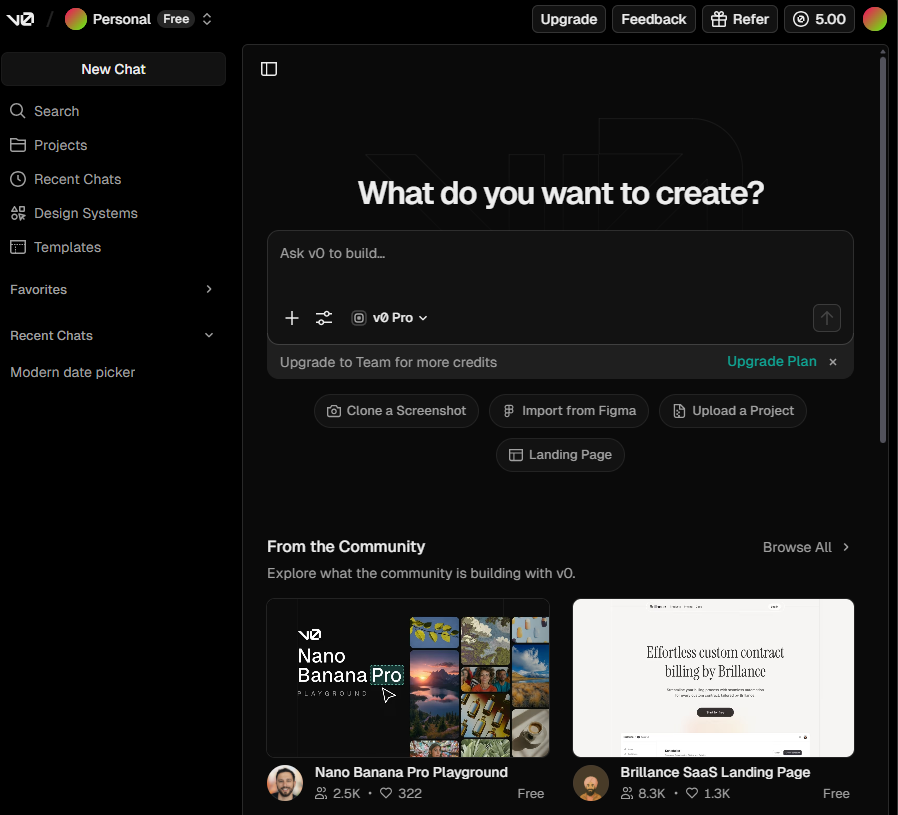The image size is (898, 815).
Task: Click the v0 logo icon
Action: pos(20,19)
